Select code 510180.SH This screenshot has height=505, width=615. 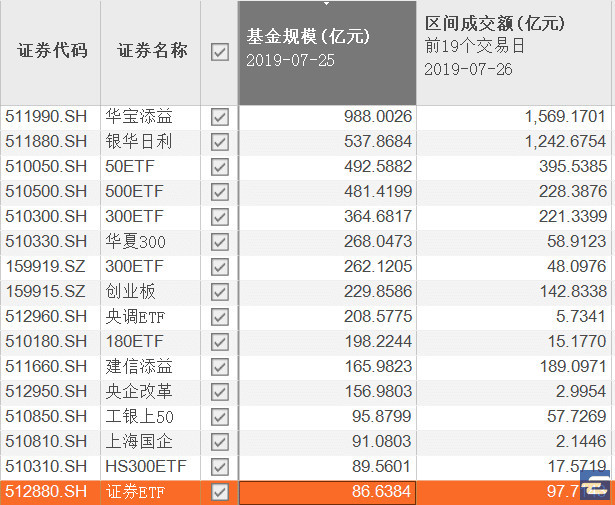pos(46,342)
